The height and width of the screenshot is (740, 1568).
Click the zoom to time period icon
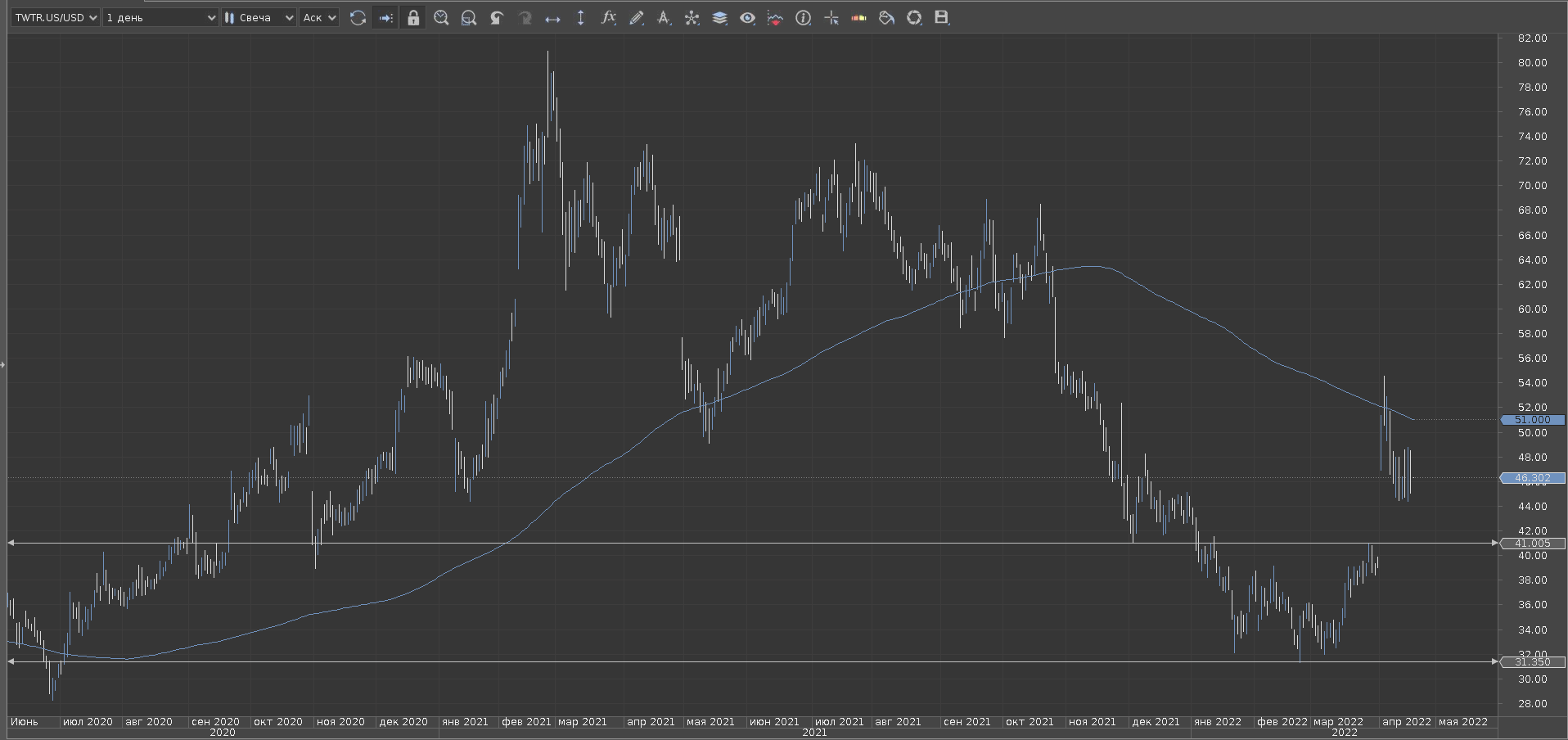(x=441, y=17)
